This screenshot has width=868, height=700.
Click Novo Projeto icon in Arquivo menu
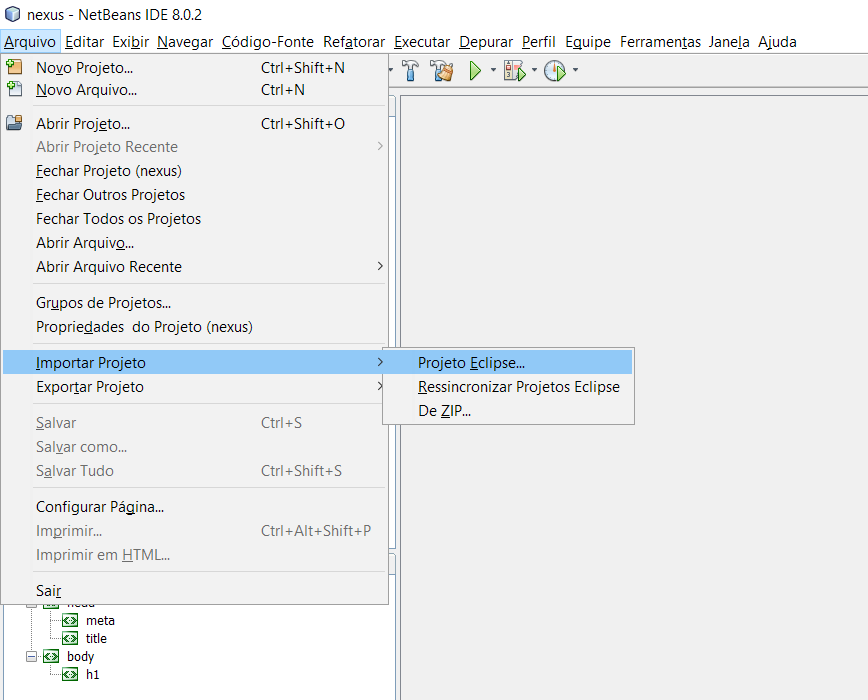click(14, 67)
